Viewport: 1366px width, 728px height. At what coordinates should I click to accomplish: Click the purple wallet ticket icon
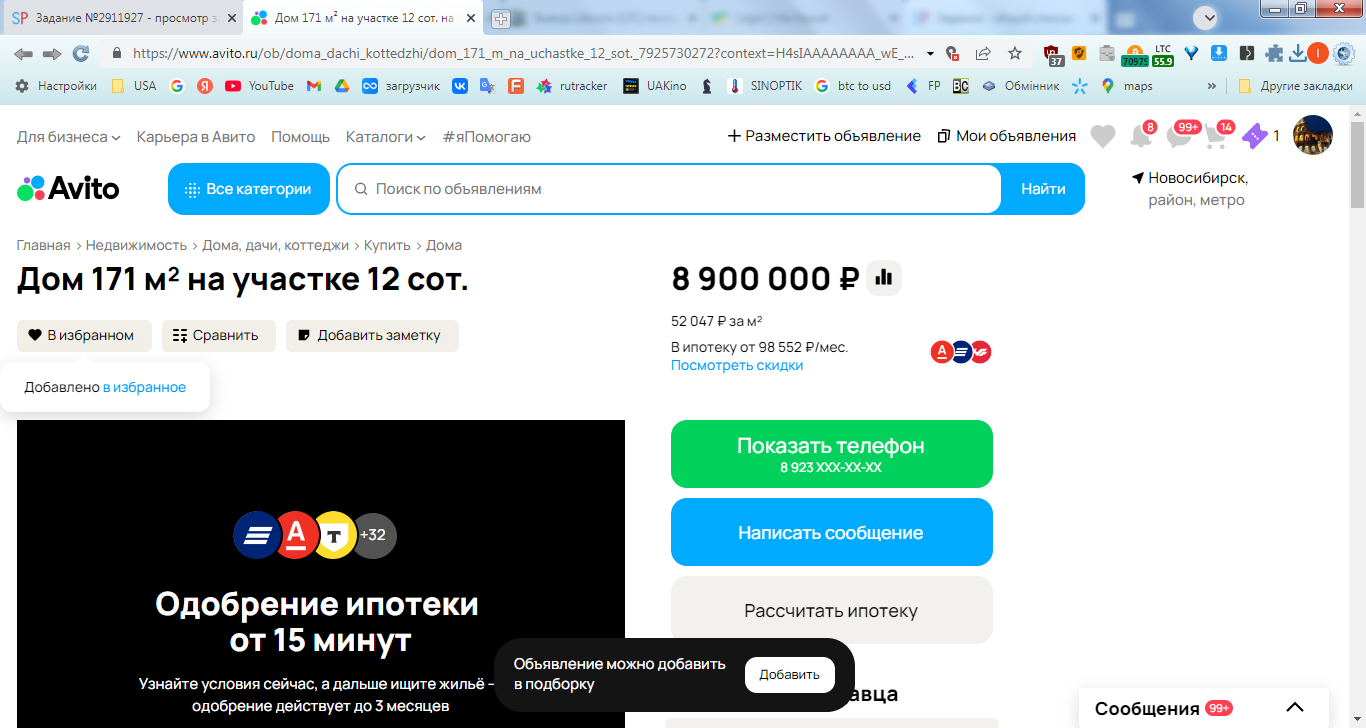tap(1254, 136)
